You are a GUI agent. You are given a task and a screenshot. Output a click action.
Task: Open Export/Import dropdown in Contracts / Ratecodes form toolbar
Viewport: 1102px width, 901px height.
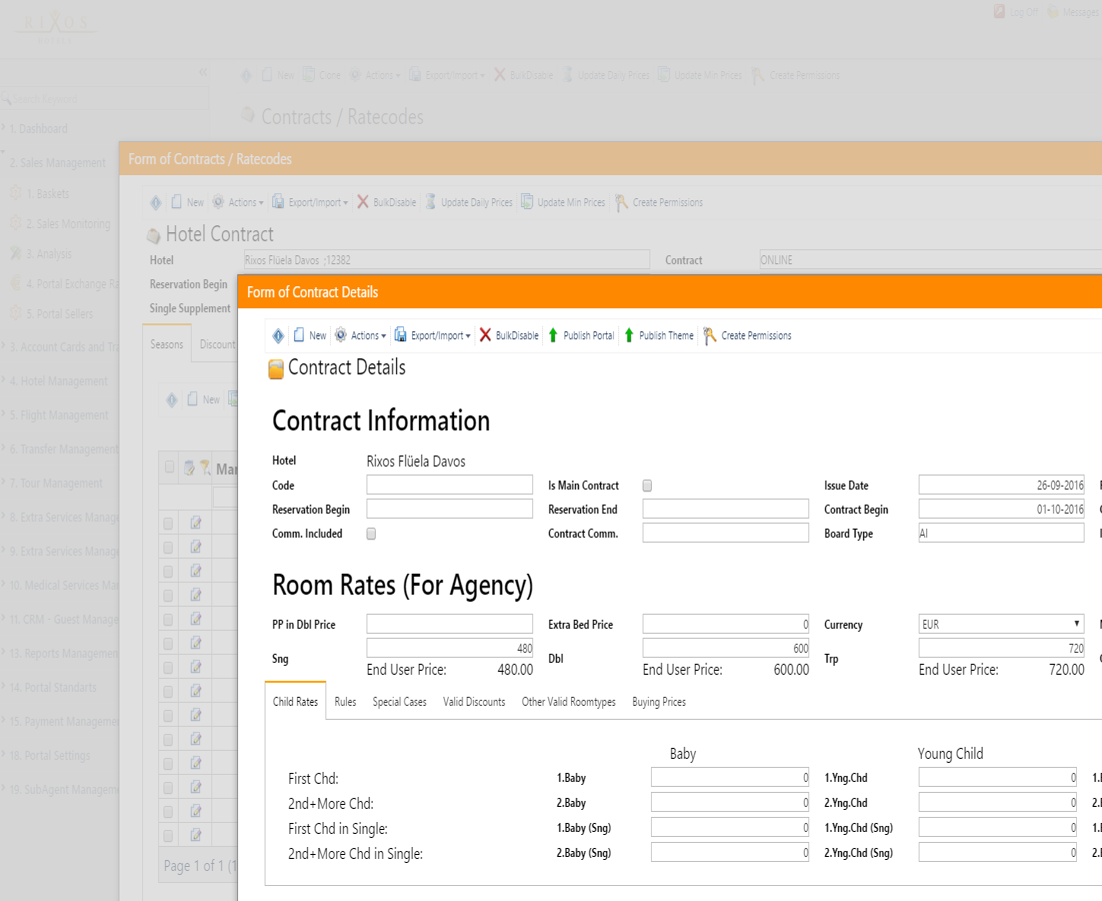(x=311, y=202)
